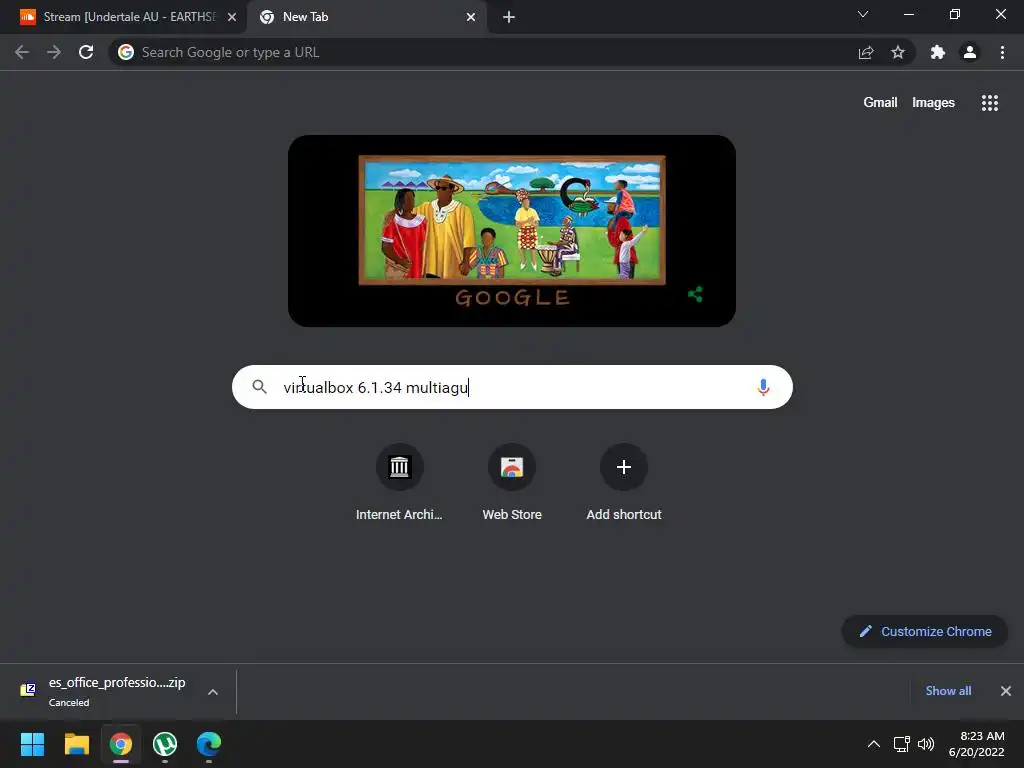The height and width of the screenshot is (768, 1024).
Task: Reload the current page
Action: tap(86, 52)
